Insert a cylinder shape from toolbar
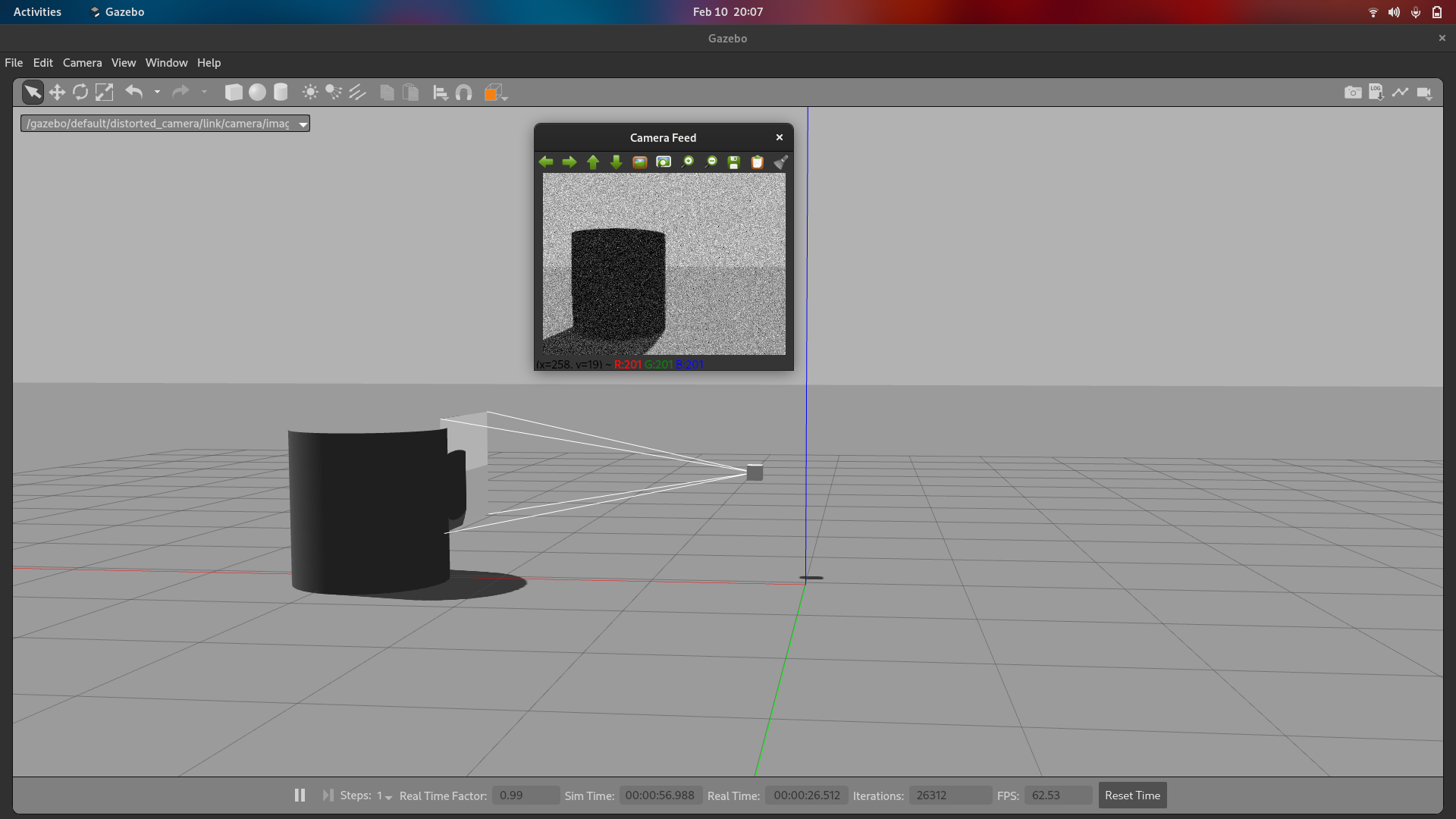This screenshot has height=819, width=1456. coord(281,93)
